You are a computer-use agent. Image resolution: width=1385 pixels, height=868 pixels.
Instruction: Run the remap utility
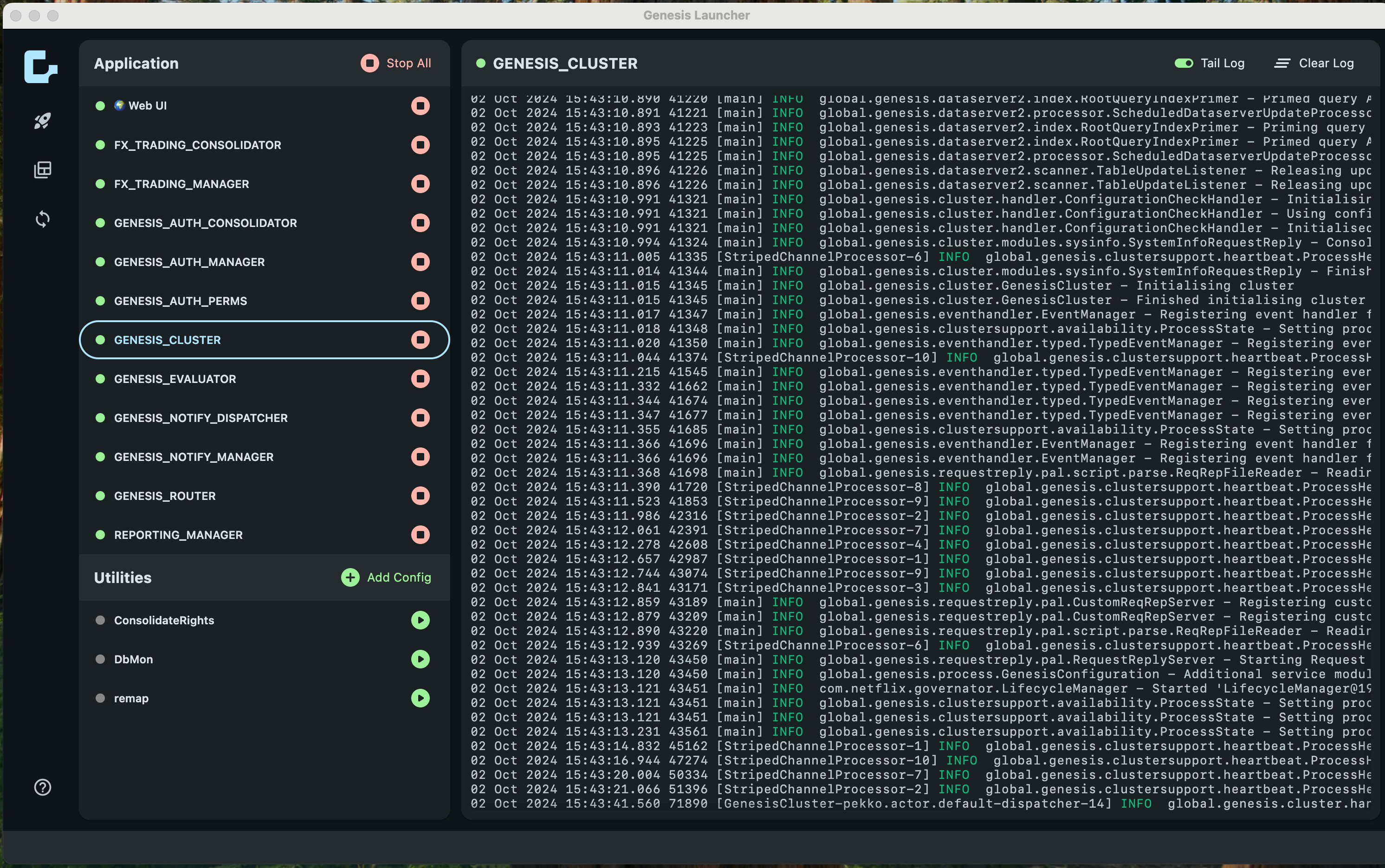(420, 698)
